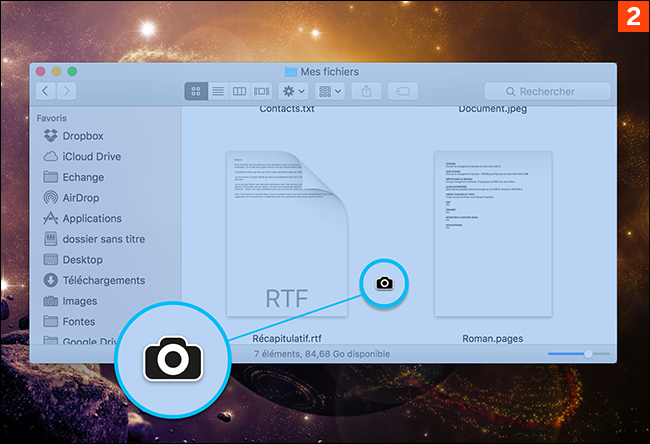Go forward with the right arrow button
This screenshot has width=650, height=444.
[x=66, y=91]
